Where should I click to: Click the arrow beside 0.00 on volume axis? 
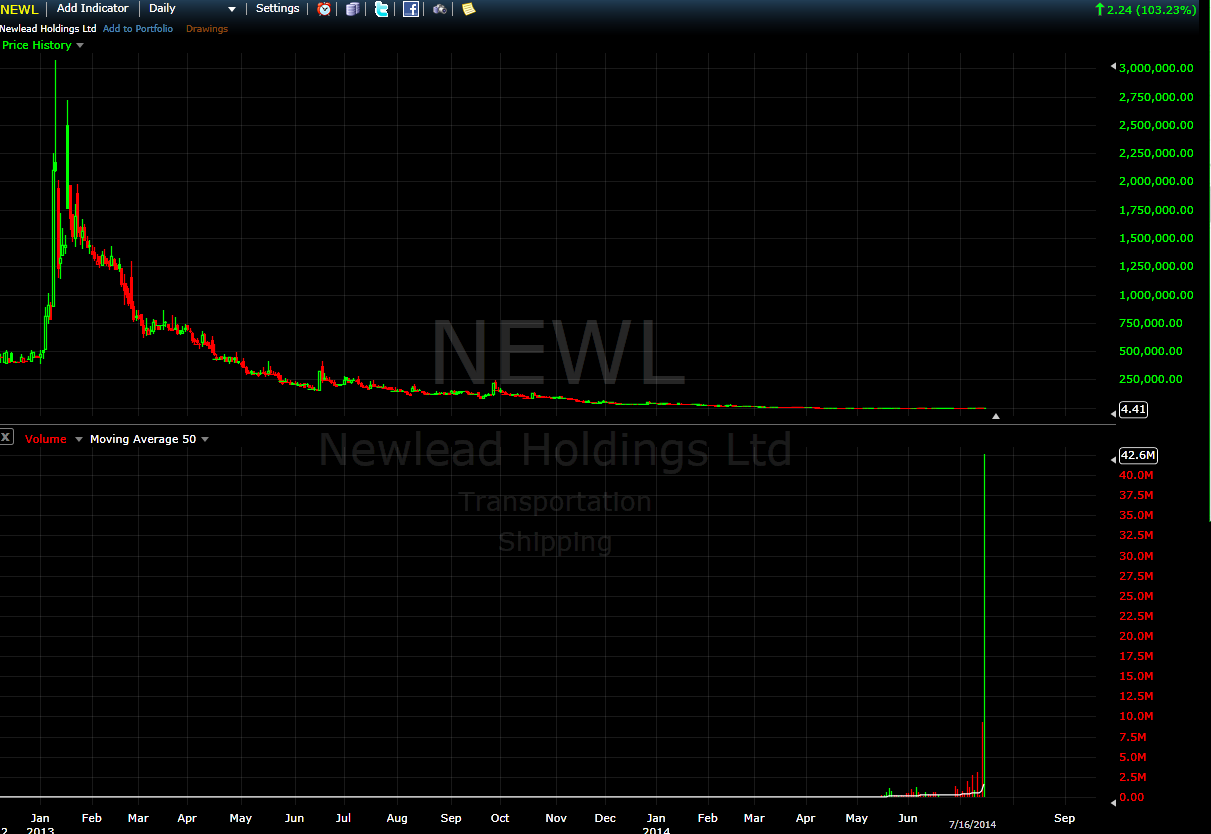pos(1113,801)
